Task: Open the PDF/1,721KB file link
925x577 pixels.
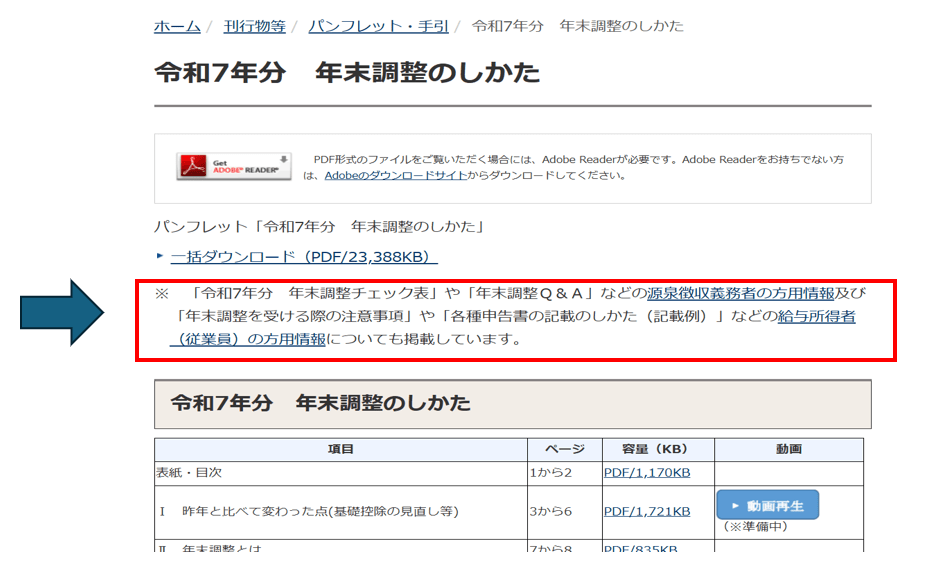Action: [x=646, y=511]
